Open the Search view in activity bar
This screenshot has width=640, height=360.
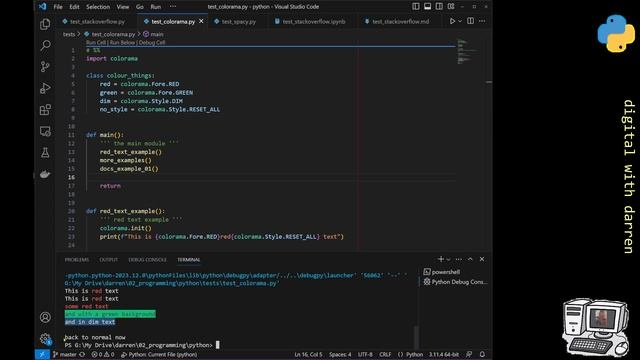pyautogui.click(x=45, y=45)
